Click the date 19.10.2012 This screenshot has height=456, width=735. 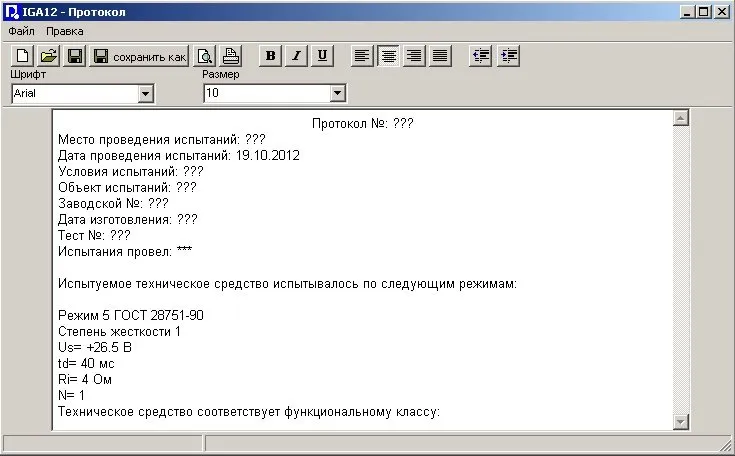pos(268,156)
